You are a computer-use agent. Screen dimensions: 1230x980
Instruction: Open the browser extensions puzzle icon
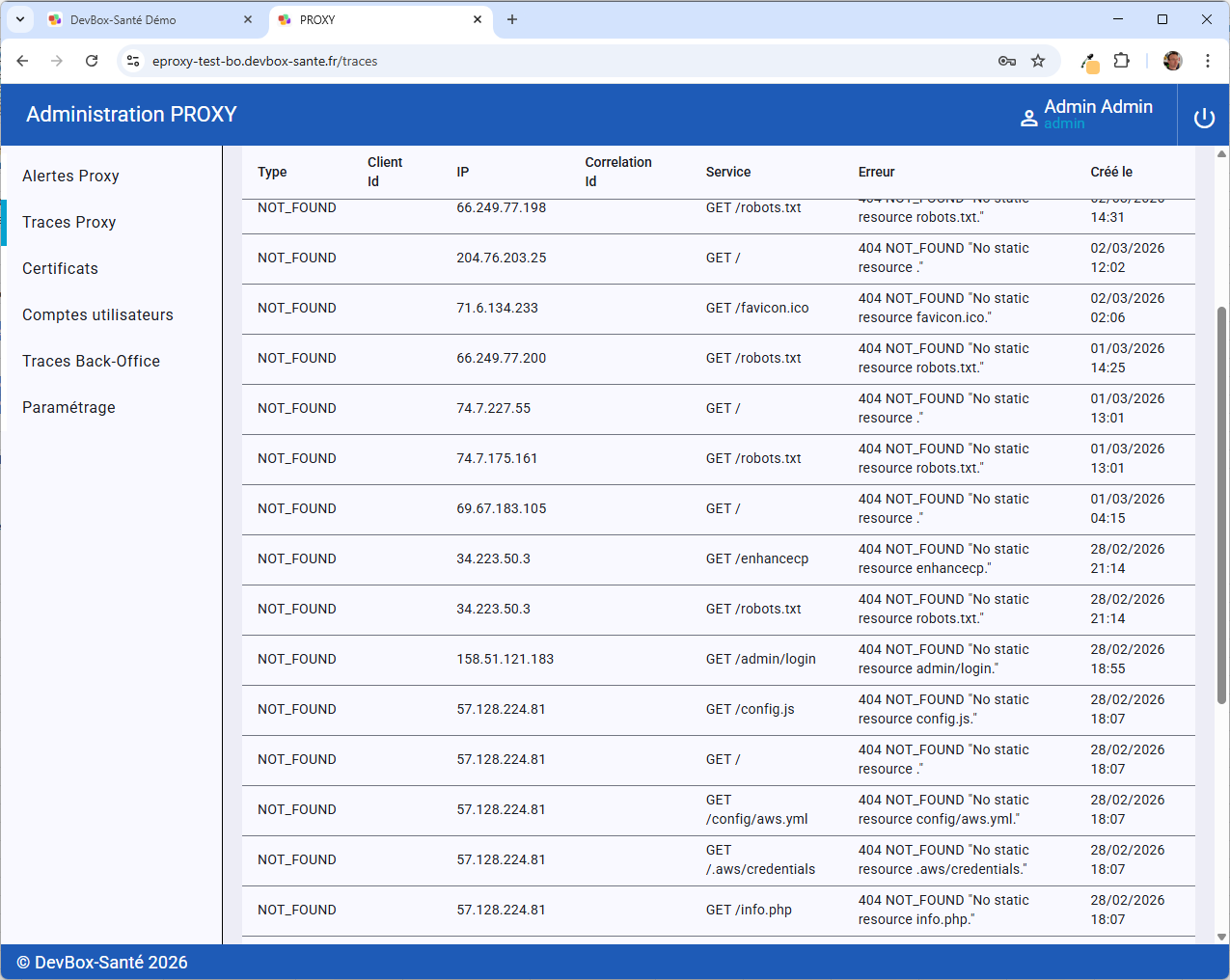coord(1121,61)
